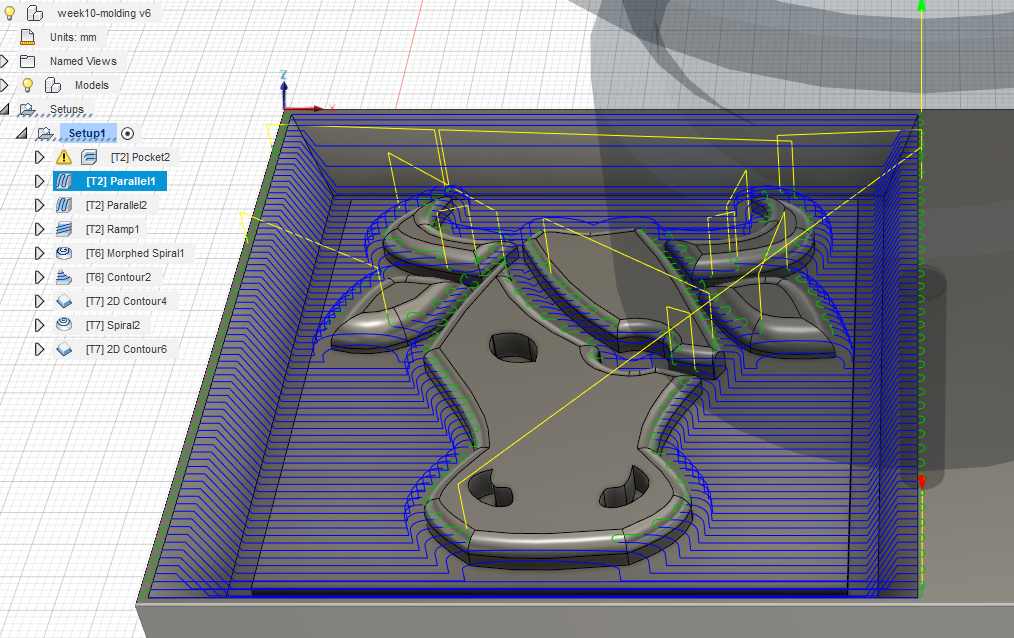Screen dimensions: 1014x638
Task: Click the document icon beside week10-molding v6
Action: coord(34,13)
